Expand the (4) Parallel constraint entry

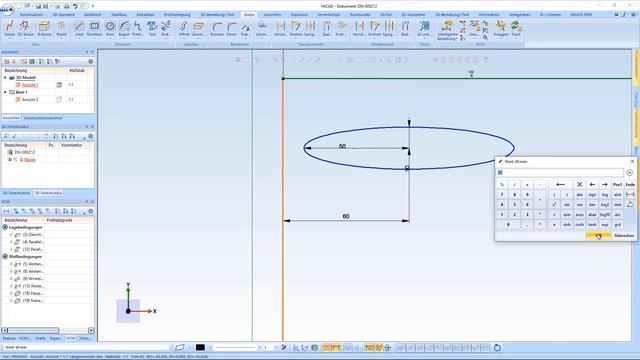click(11, 242)
